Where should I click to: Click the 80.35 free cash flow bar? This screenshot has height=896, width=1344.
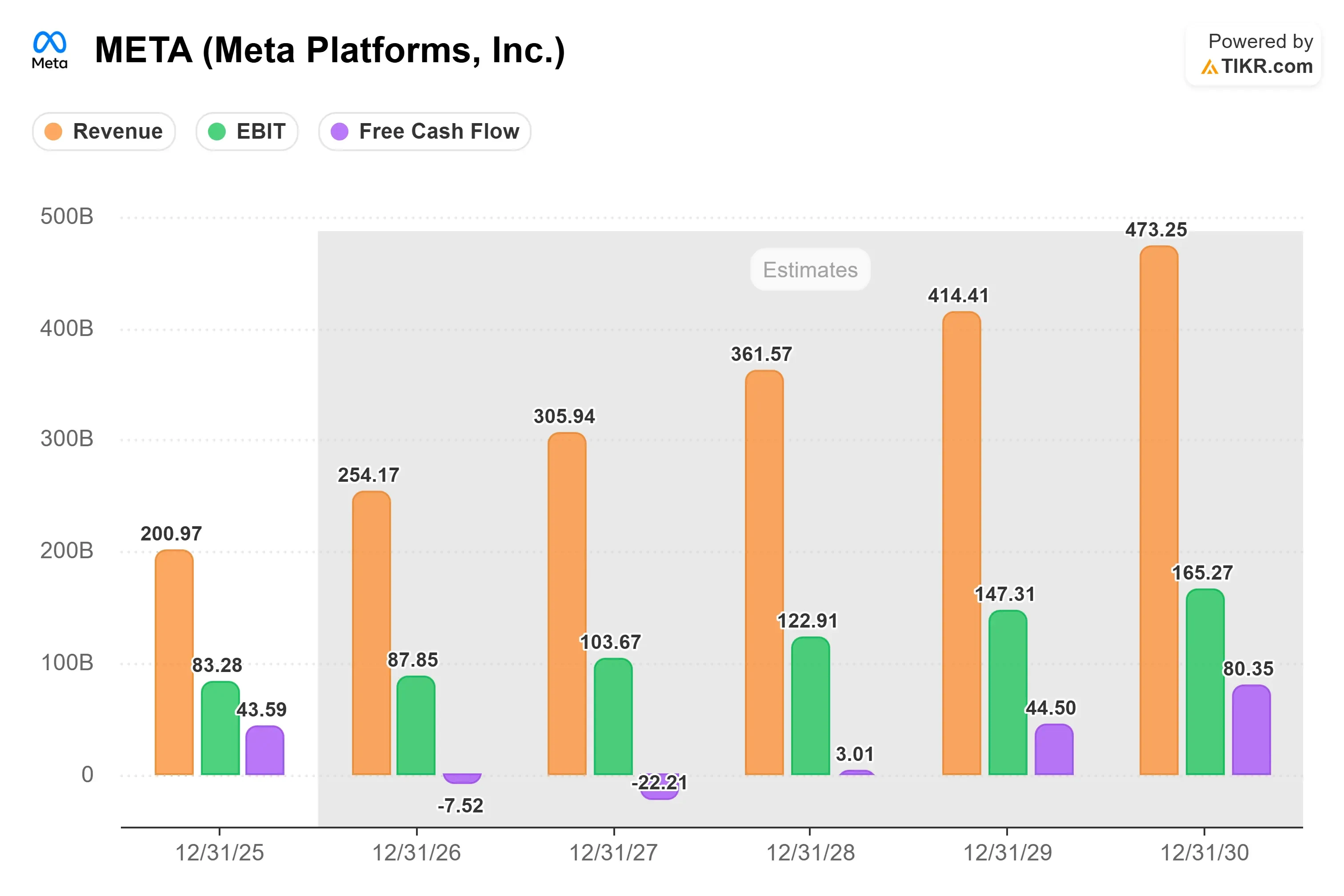click(x=1252, y=730)
